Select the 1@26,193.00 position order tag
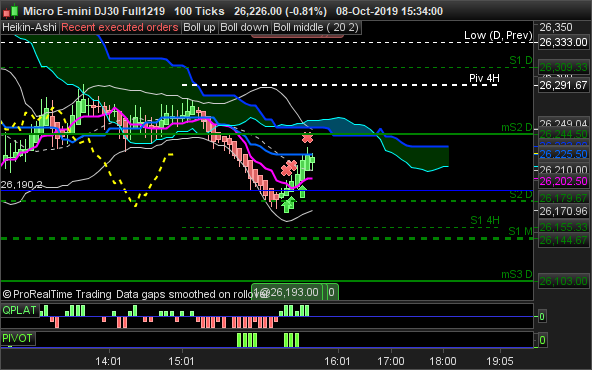592x370 pixels. coord(287,292)
